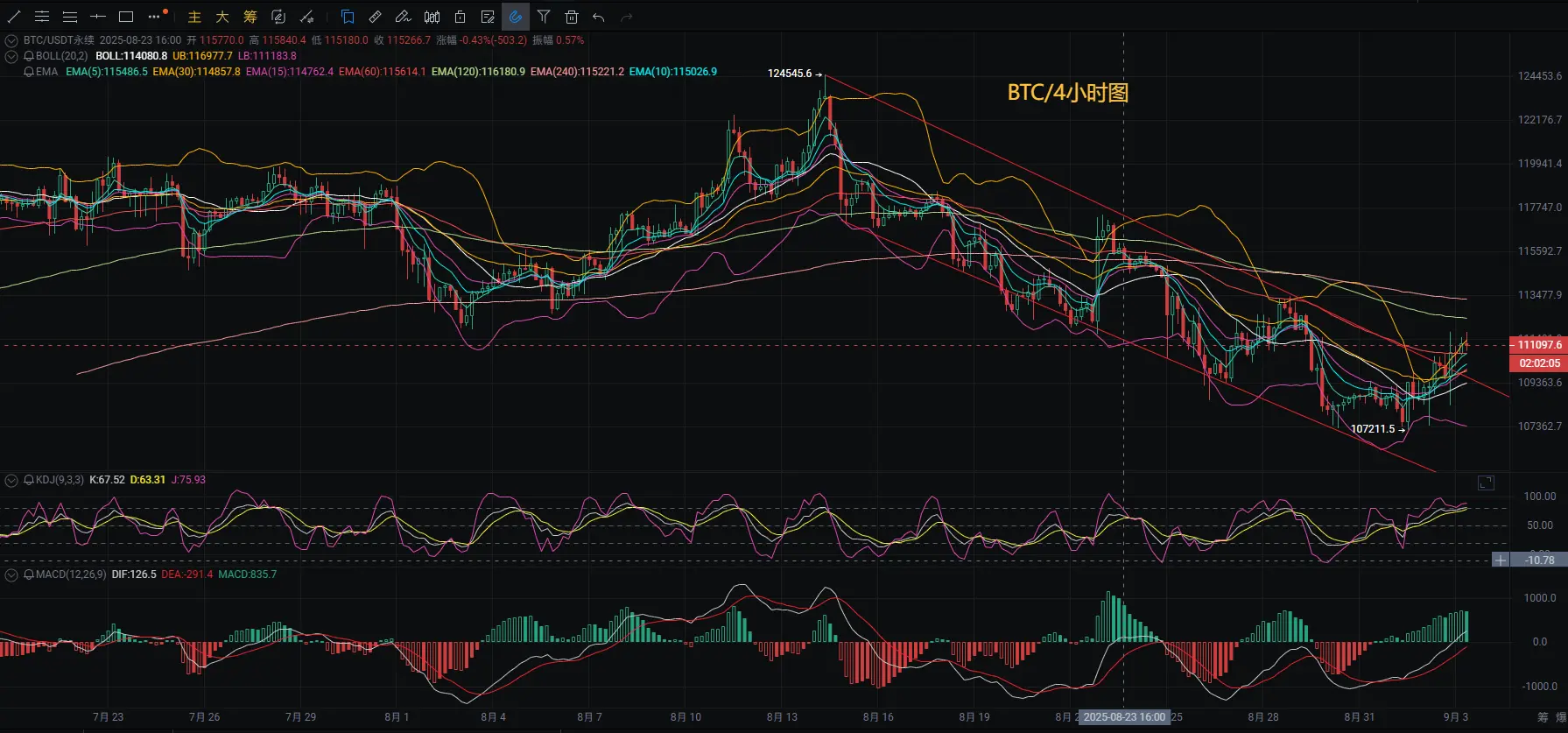Click the UB:116977.7 Bollinger value
The width and height of the screenshot is (1568, 733).
tap(202, 56)
